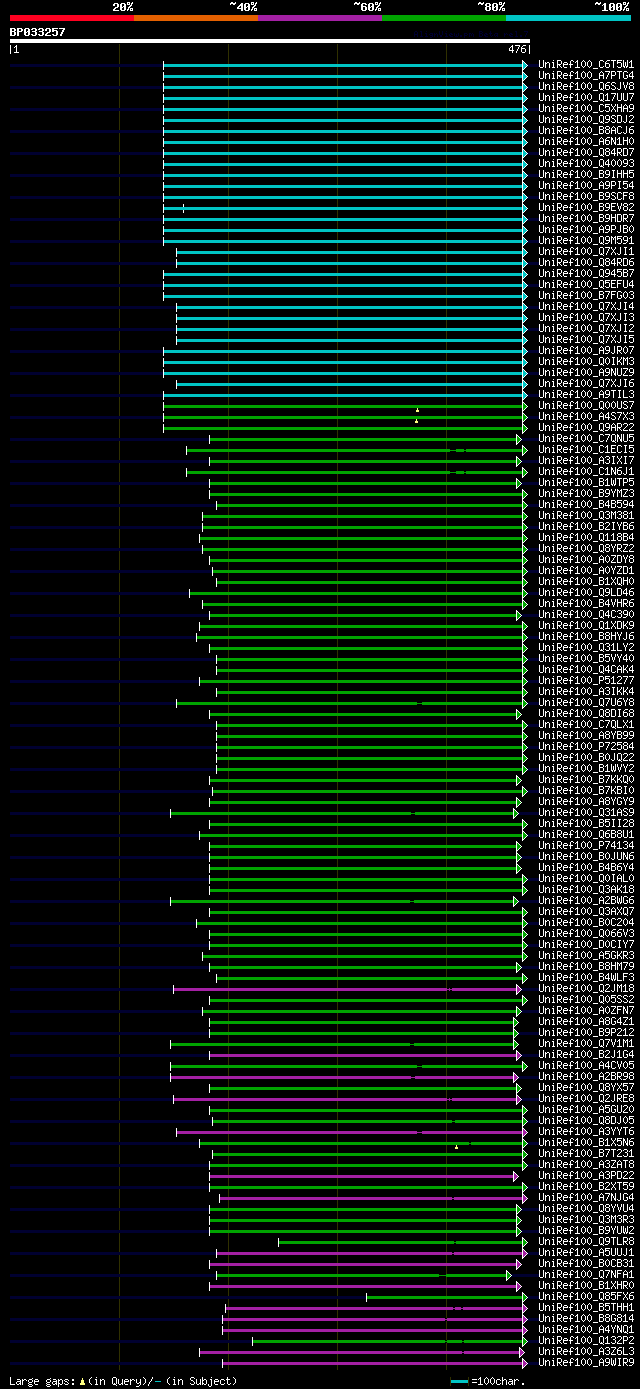Open hit UniRef100_Q17UU7
This screenshot has width=640, height=1389.
586,97
